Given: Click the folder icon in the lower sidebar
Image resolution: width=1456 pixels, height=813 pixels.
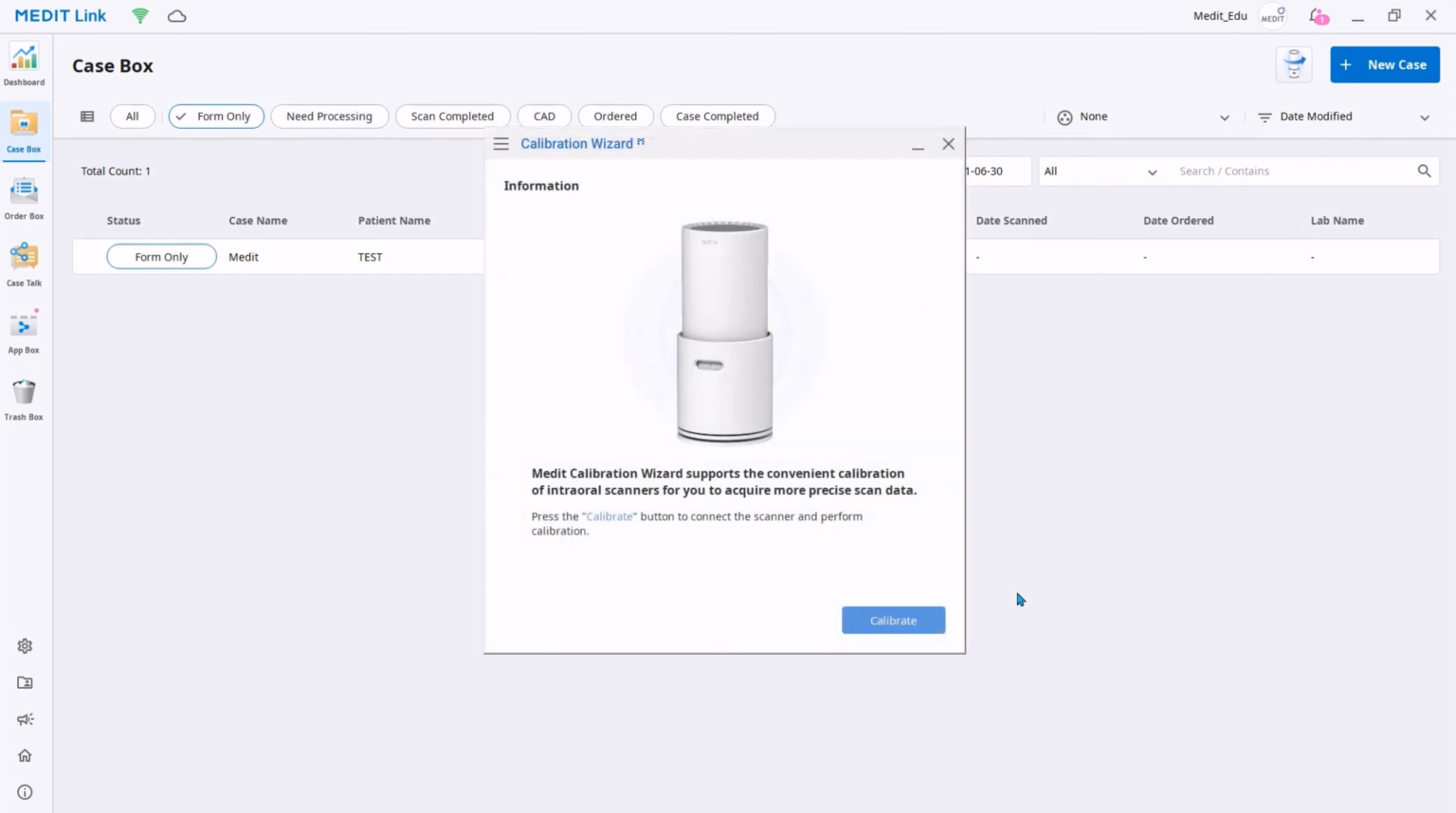Looking at the screenshot, I should tap(25, 682).
